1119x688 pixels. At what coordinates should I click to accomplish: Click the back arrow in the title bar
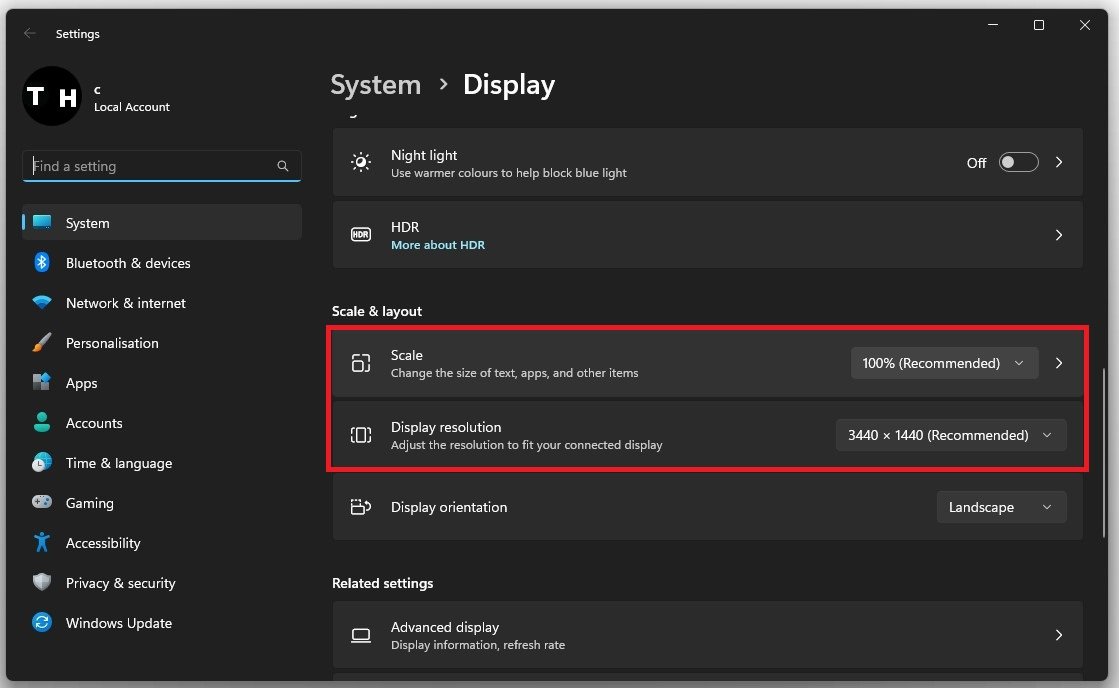30,33
